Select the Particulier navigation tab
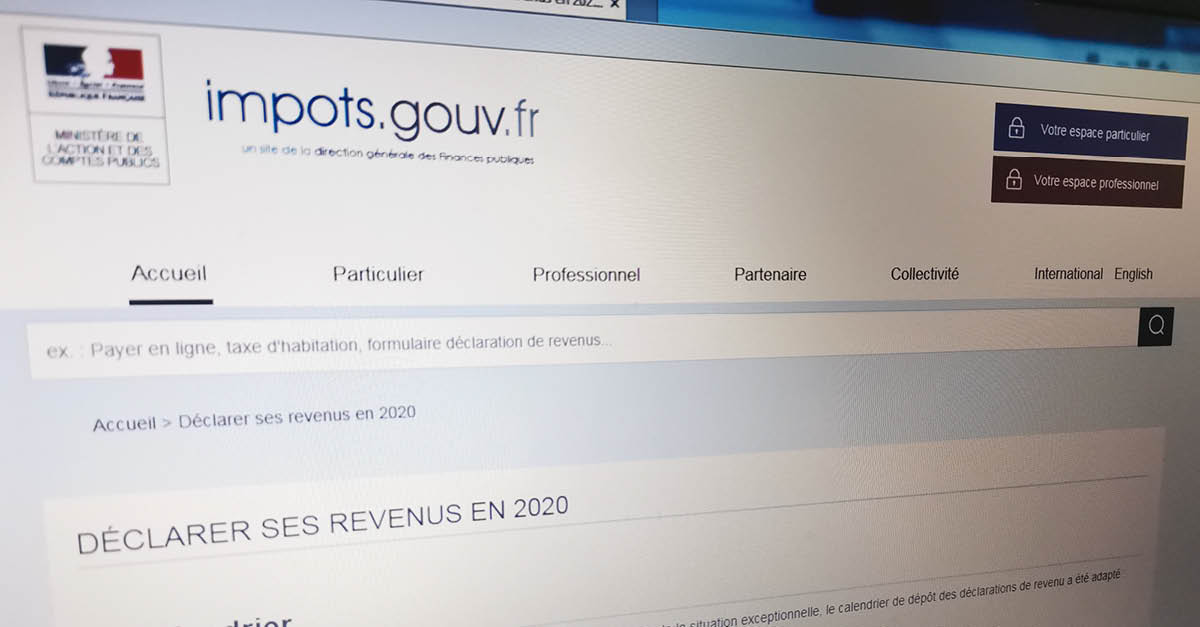This screenshot has height=627, width=1200. click(378, 274)
